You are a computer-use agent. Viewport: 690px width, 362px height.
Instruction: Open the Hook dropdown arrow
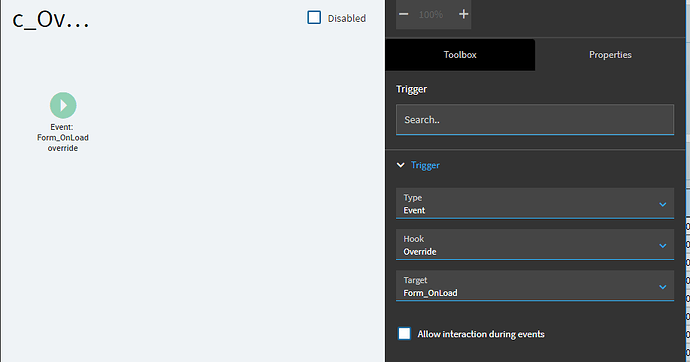coord(662,246)
